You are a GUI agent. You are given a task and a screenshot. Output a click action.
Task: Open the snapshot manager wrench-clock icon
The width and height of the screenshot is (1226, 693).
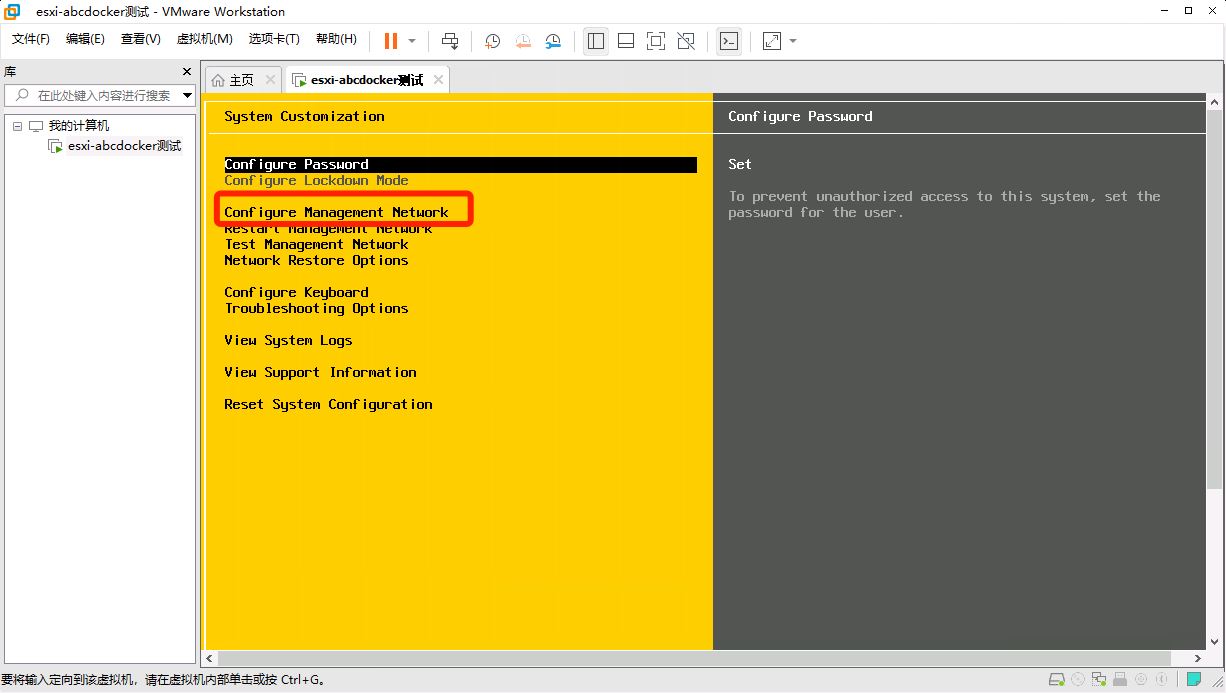(x=553, y=41)
